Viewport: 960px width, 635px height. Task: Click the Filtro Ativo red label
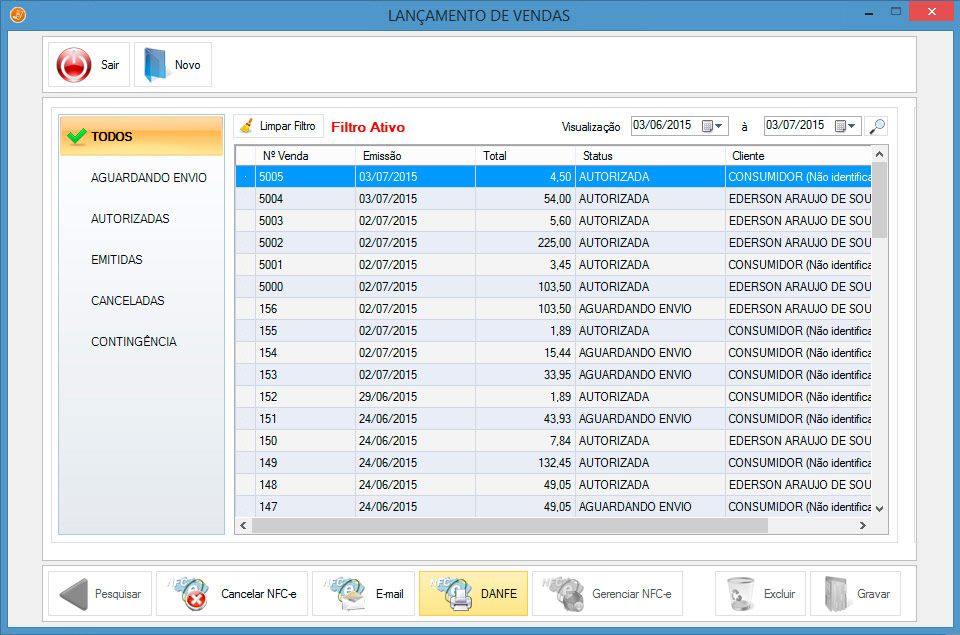pyautogui.click(x=368, y=127)
